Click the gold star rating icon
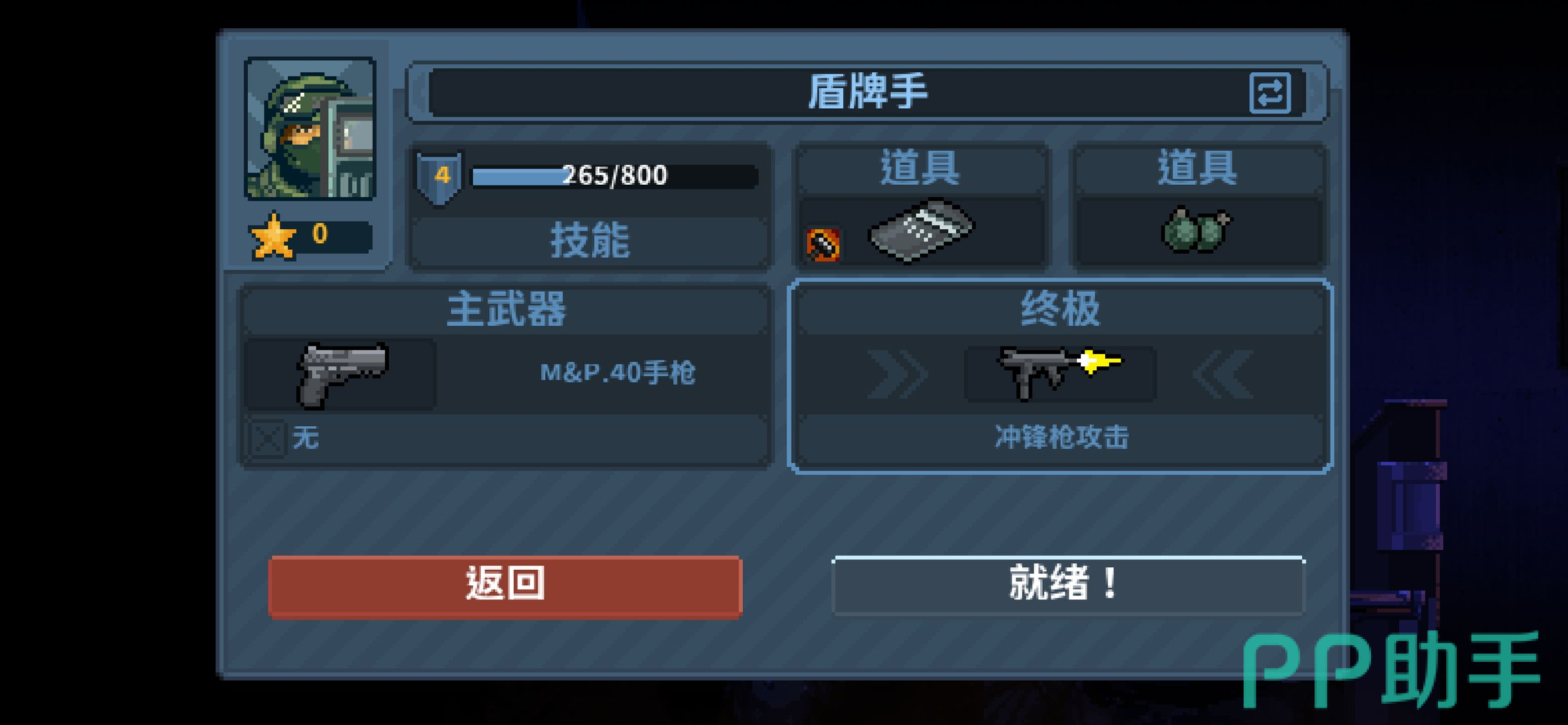 (274, 236)
